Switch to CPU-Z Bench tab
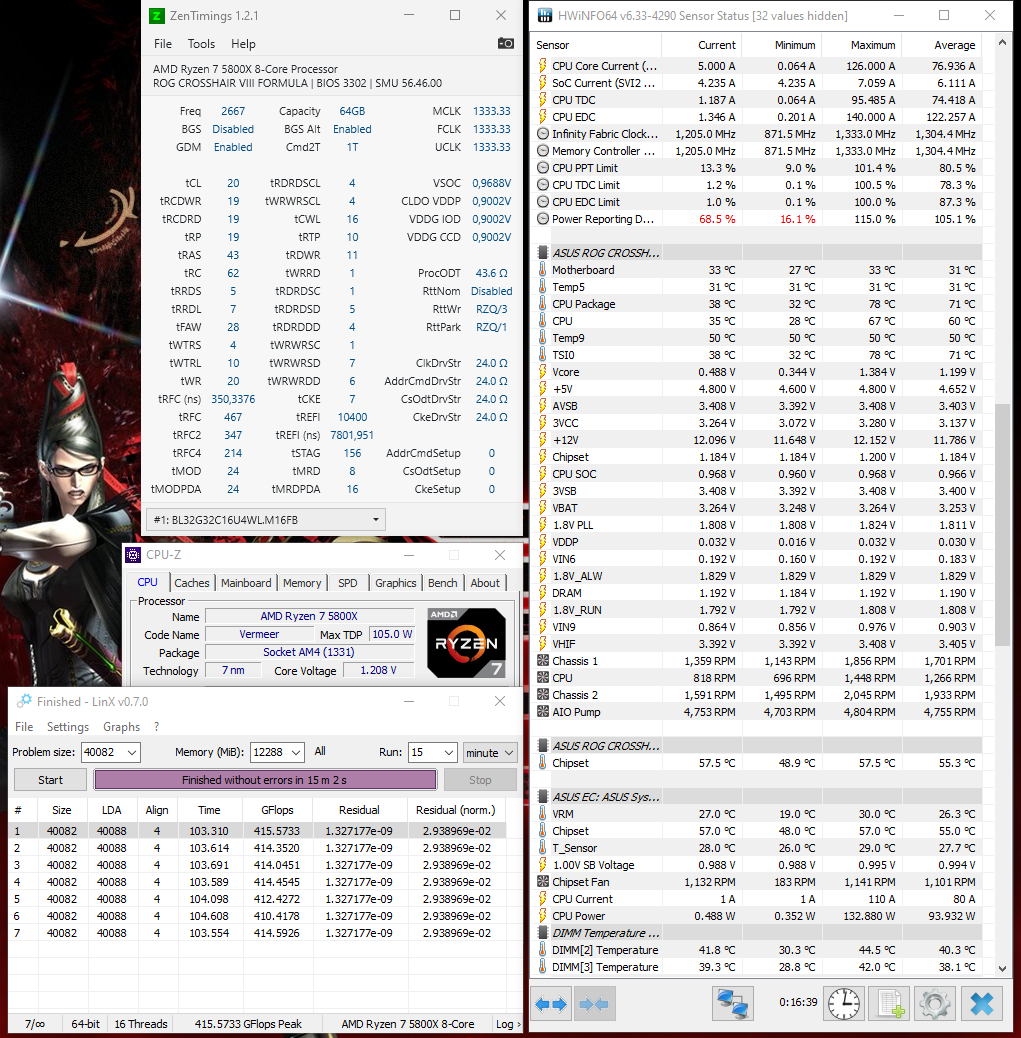Image resolution: width=1021 pixels, height=1038 pixels. [x=442, y=583]
